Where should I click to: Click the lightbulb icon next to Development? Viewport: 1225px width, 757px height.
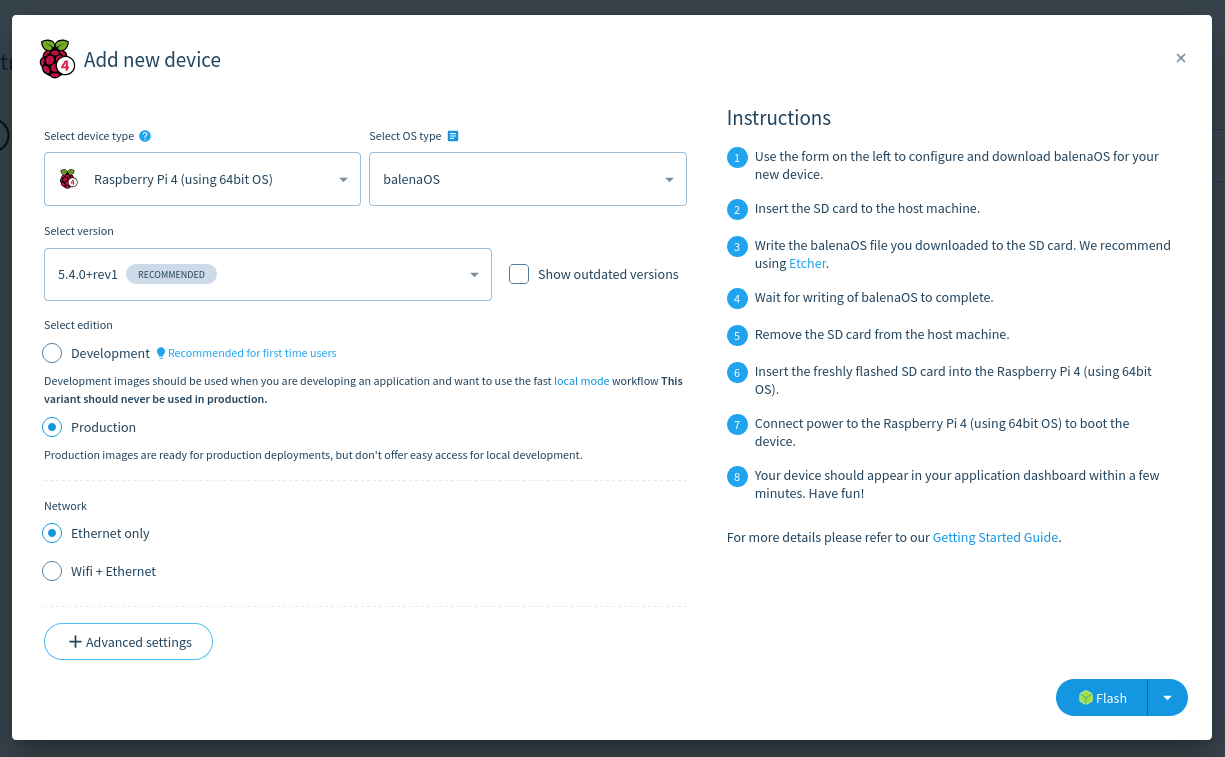tap(160, 353)
